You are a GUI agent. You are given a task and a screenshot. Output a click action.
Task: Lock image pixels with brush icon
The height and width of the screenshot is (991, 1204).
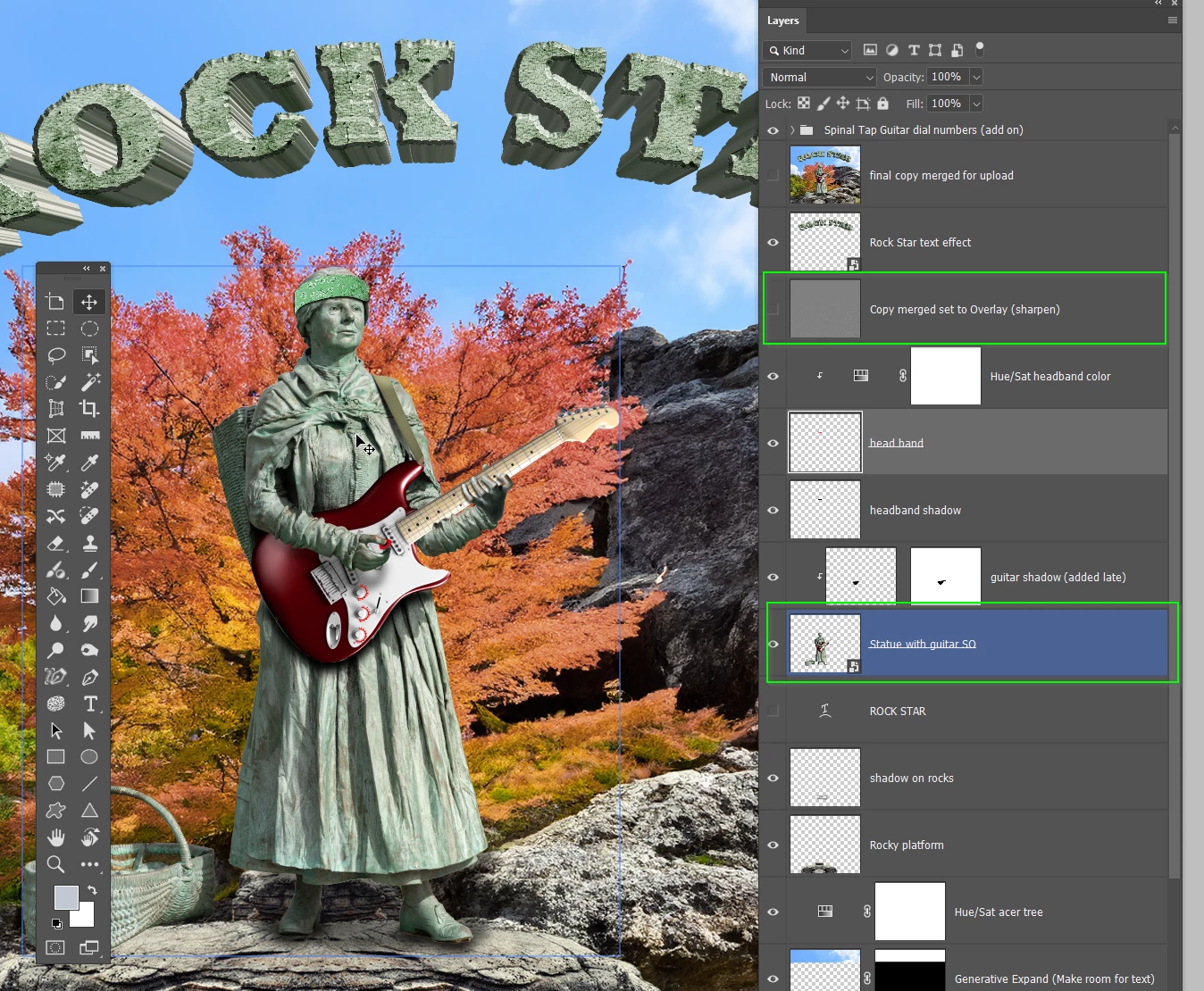coord(824,104)
